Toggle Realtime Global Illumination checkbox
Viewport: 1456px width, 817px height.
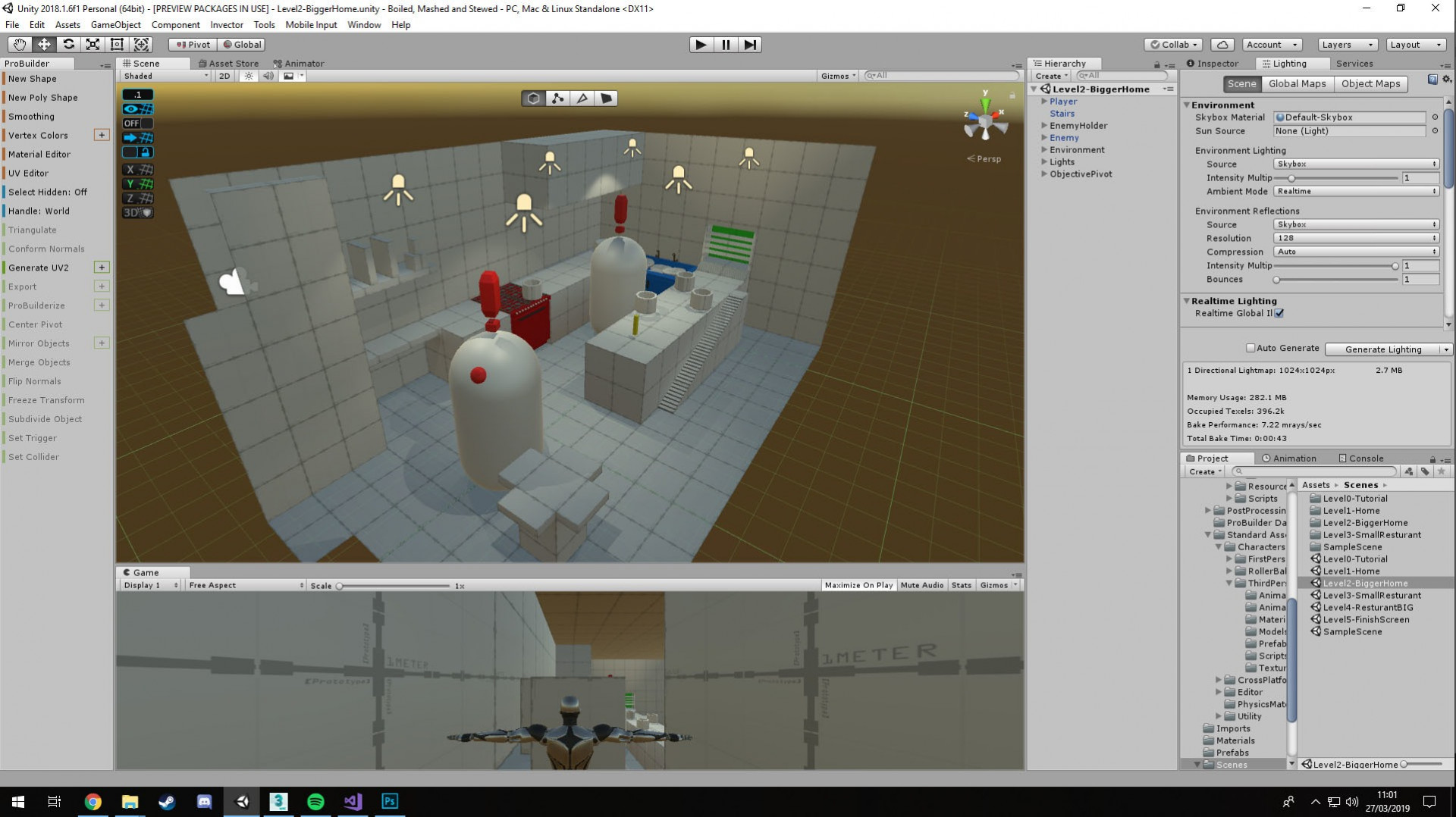[x=1279, y=313]
